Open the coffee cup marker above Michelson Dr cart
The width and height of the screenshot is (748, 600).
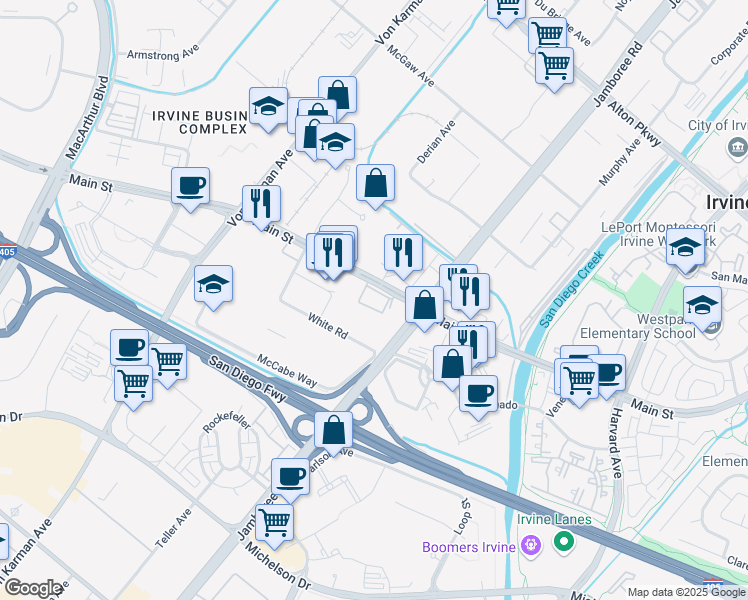[x=291, y=476]
